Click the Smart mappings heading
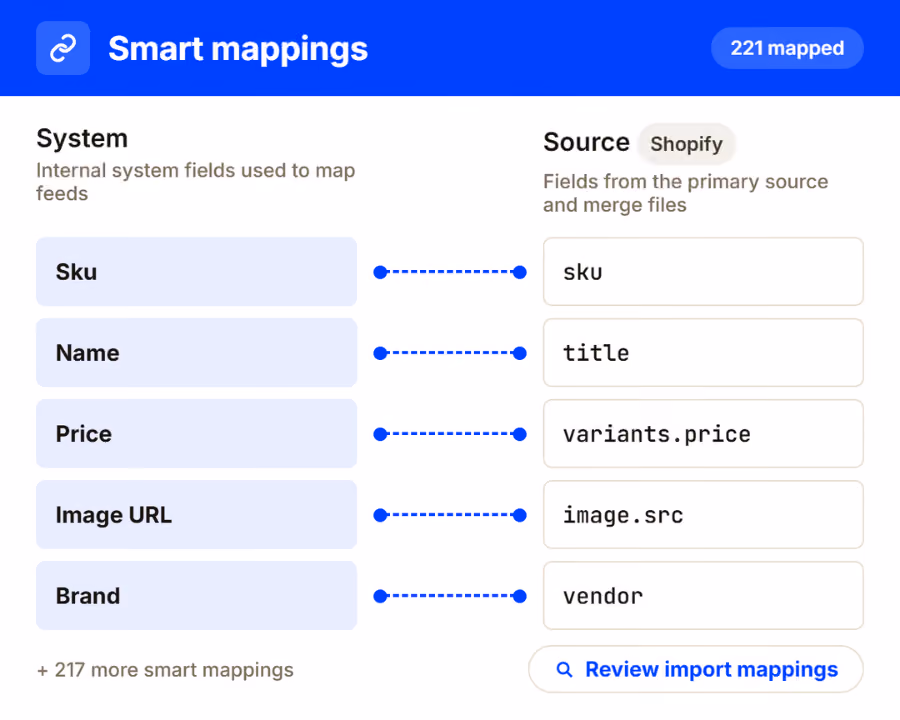Viewport: 900px width, 720px height. [238, 49]
